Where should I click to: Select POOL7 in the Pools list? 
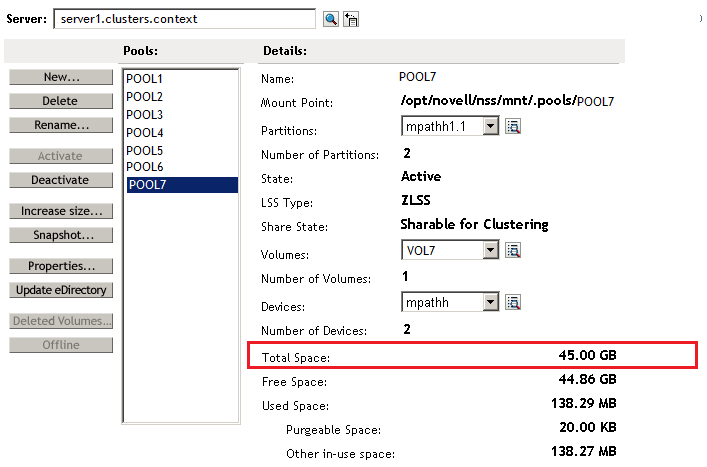click(x=146, y=185)
